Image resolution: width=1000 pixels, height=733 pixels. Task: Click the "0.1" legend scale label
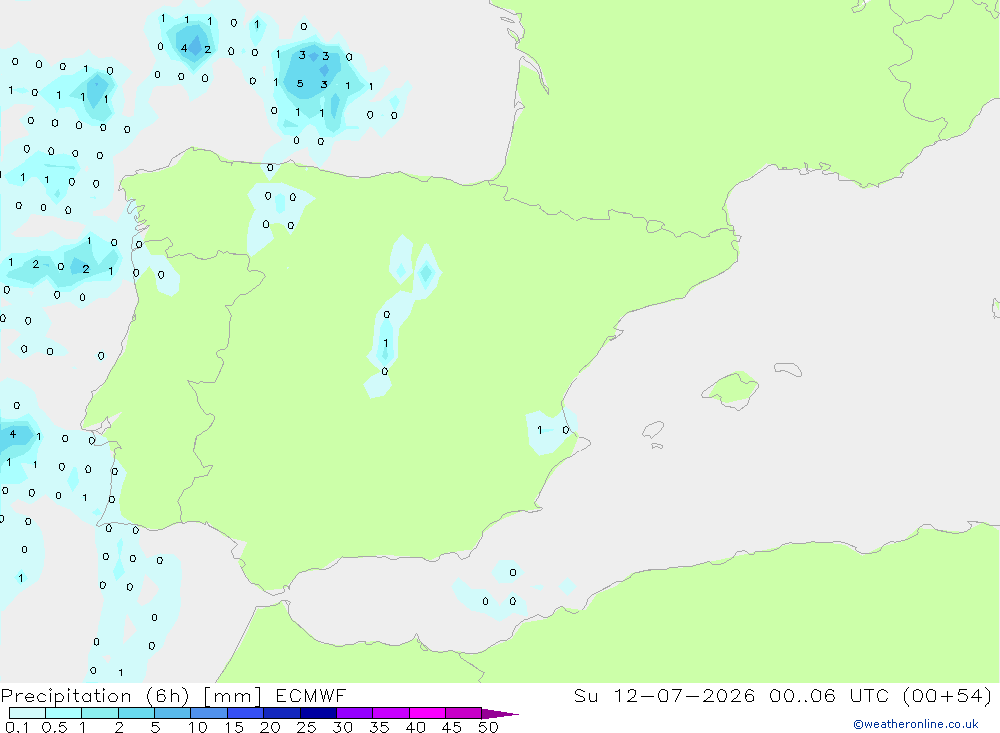click(17, 727)
